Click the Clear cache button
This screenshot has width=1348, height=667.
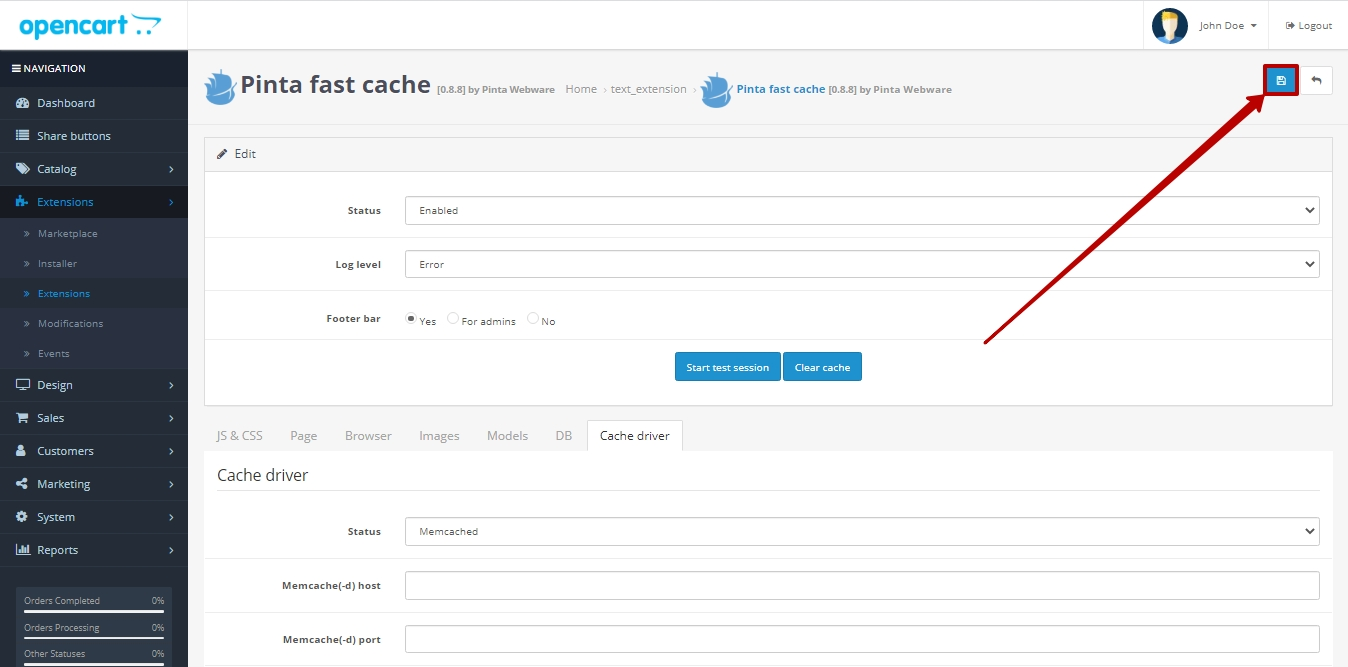(x=822, y=367)
